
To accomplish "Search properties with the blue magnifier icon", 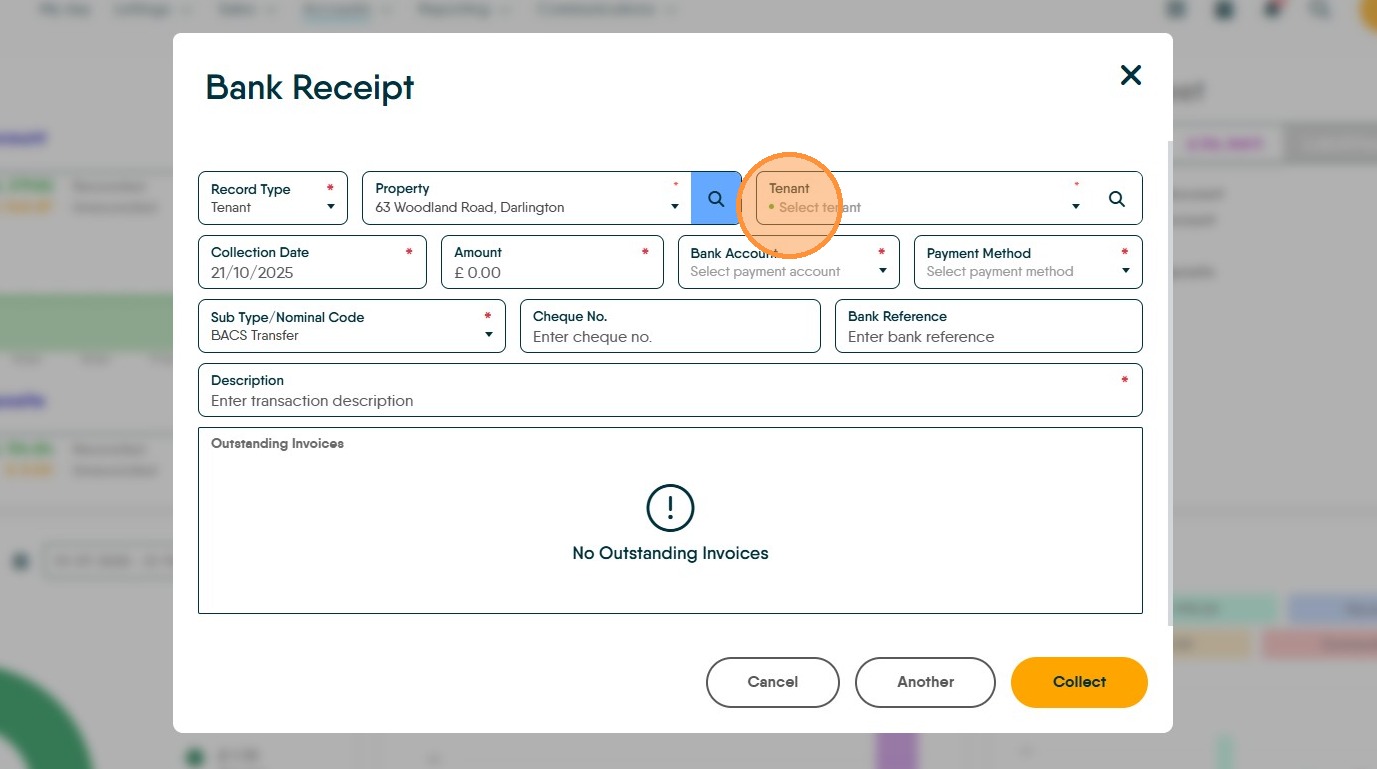I will click(716, 198).
